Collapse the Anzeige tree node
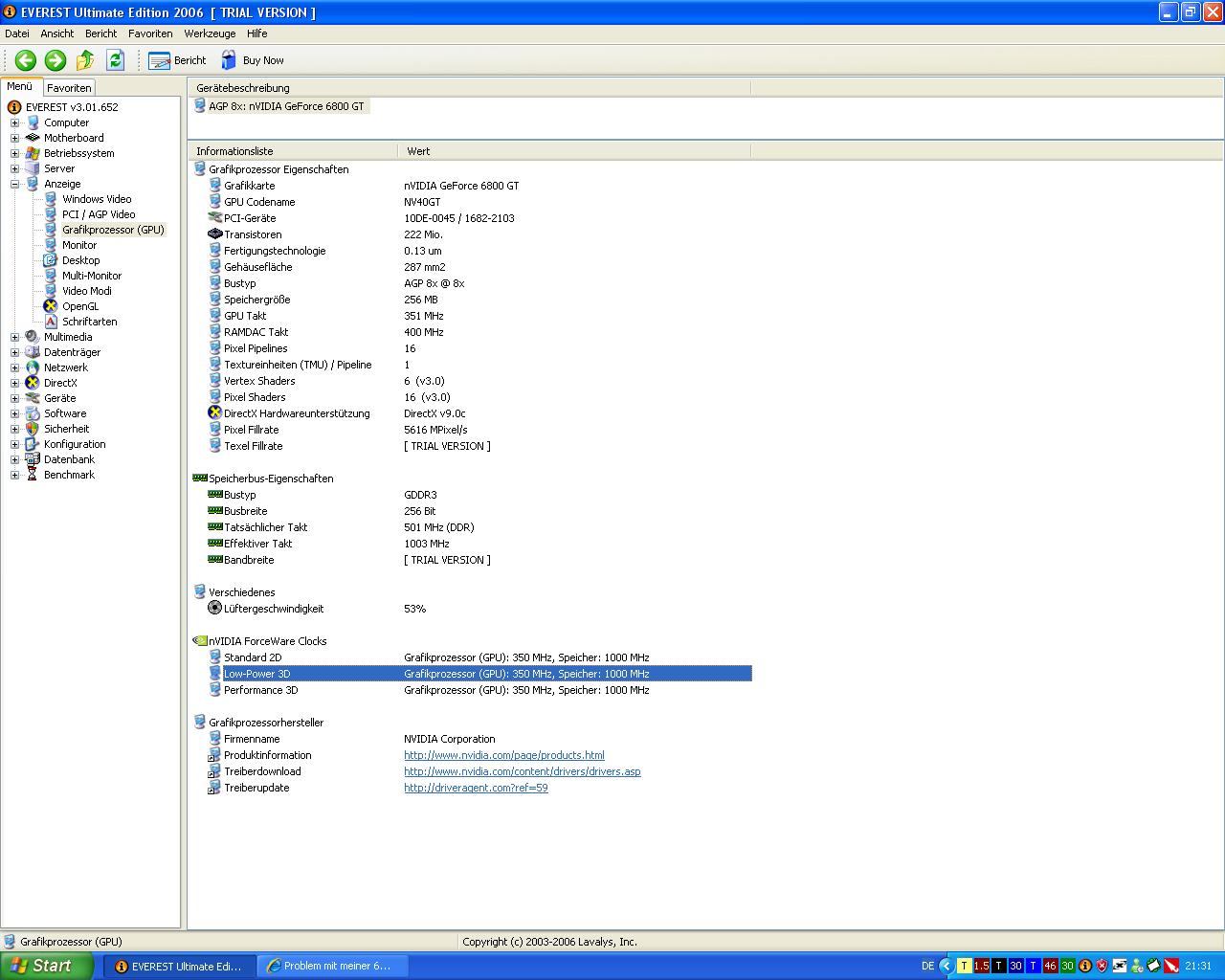The width and height of the screenshot is (1225, 980). point(14,184)
